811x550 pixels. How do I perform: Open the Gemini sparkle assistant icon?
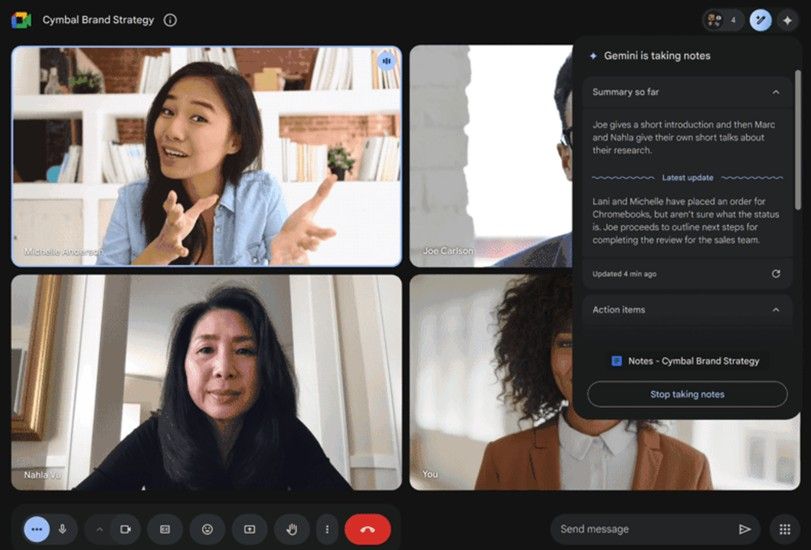tap(787, 20)
